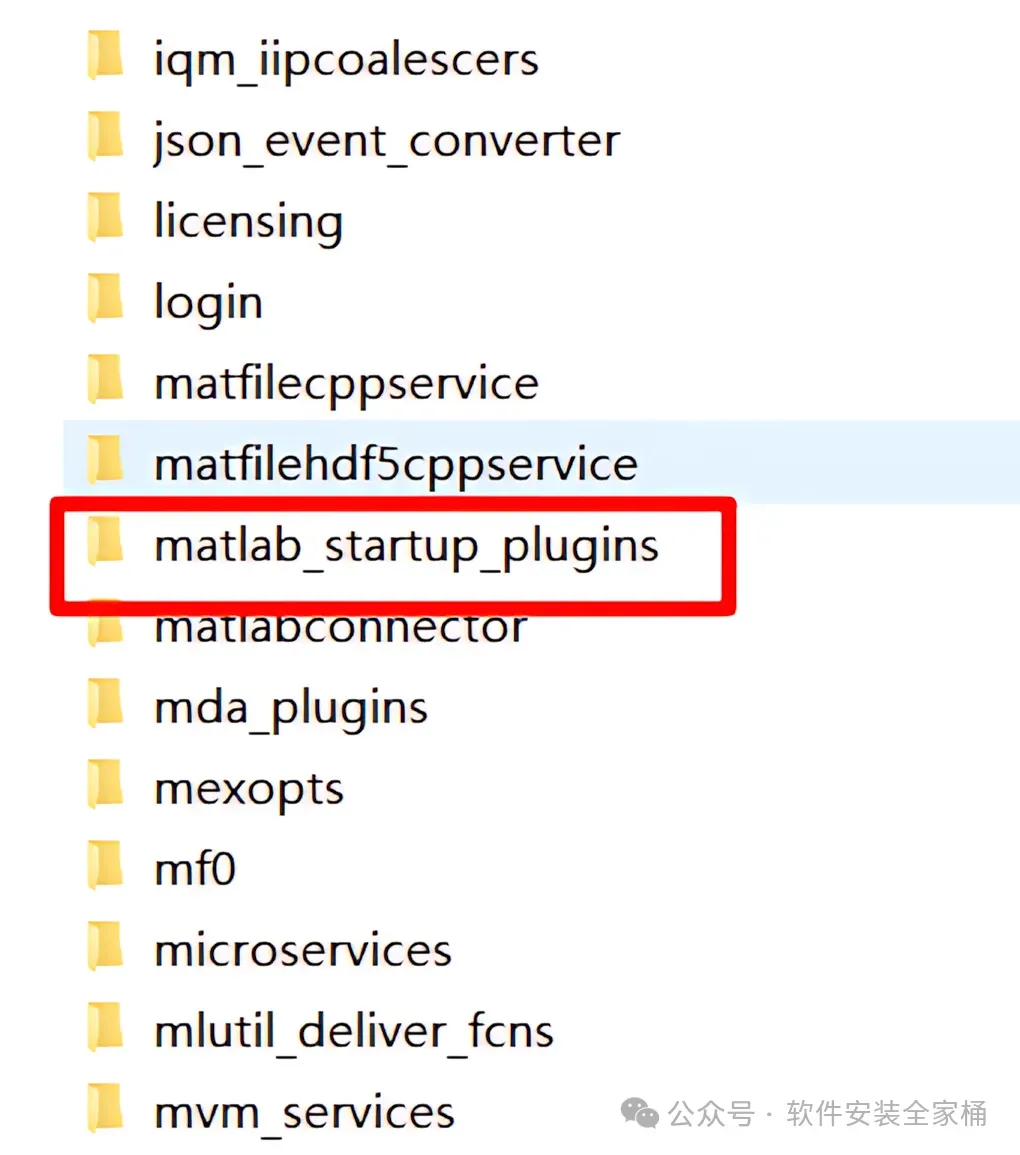Image resolution: width=1020 pixels, height=1155 pixels.
Task: Click the matfilecppservice folder icon
Action: point(105,379)
